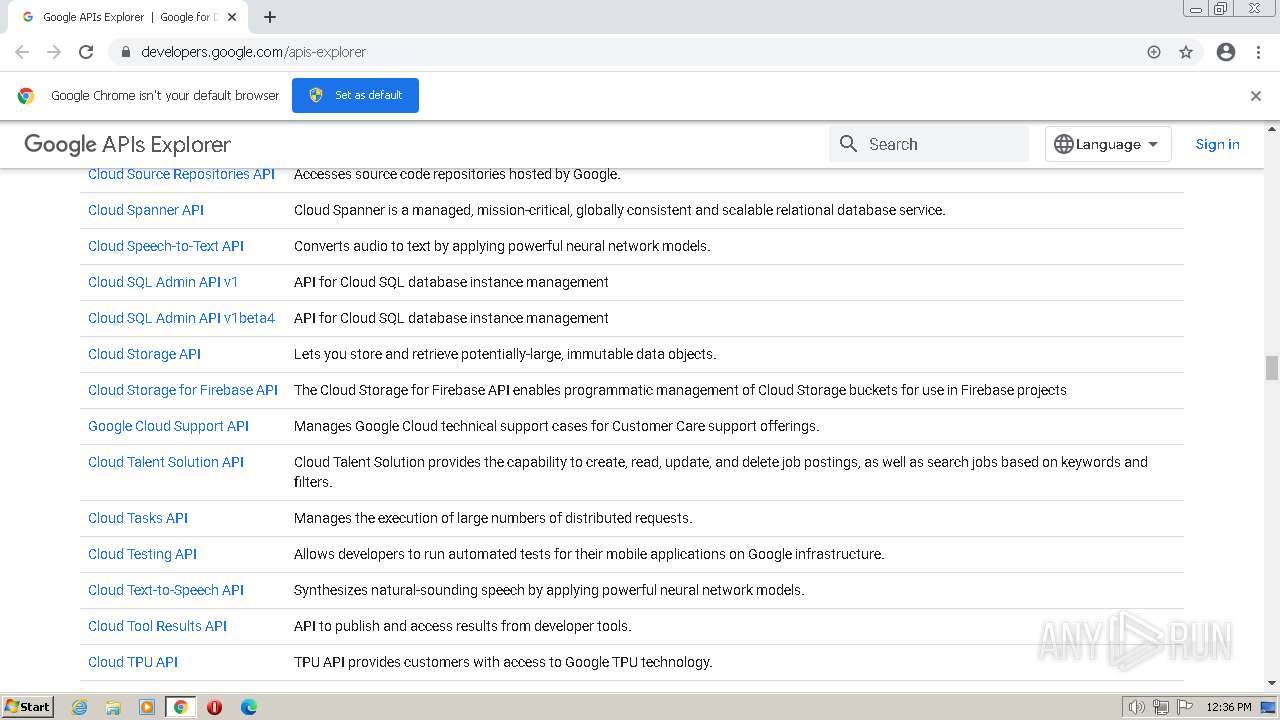The image size is (1280, 720).
Task: Click the Chrome taskbar icon
Action: 181,707
